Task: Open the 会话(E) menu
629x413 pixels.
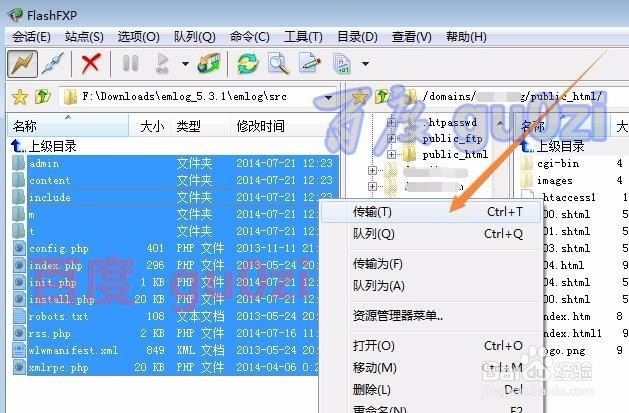Action: 31,37
